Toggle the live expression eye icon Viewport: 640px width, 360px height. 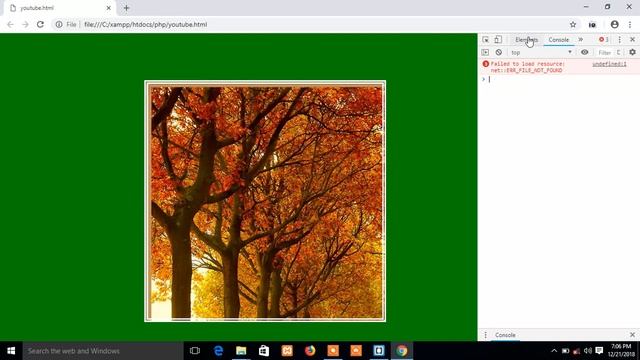pyautogui.click(x=584, y=52)
